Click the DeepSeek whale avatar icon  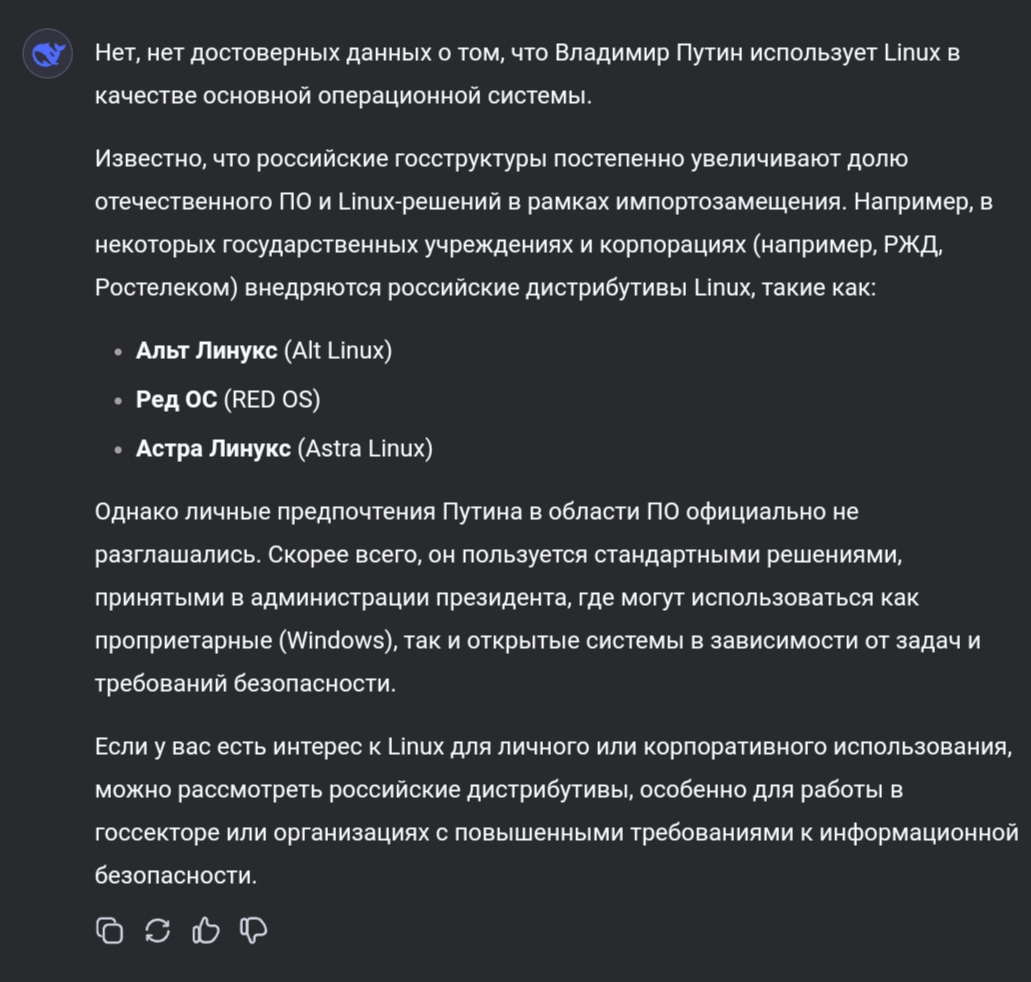click(x=47, y=54)
